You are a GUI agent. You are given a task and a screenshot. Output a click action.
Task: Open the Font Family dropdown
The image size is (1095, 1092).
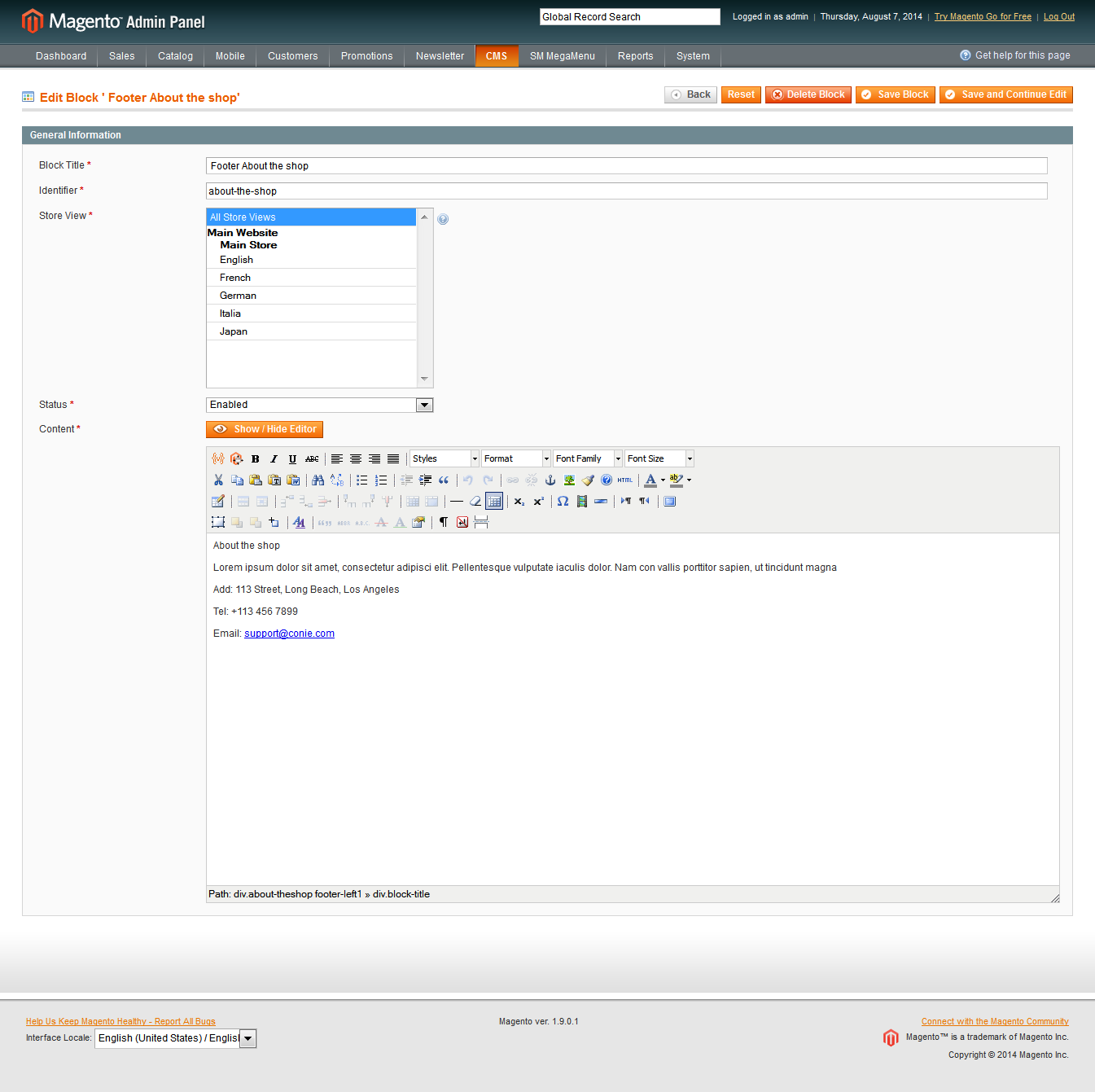[x=588, y=458]
